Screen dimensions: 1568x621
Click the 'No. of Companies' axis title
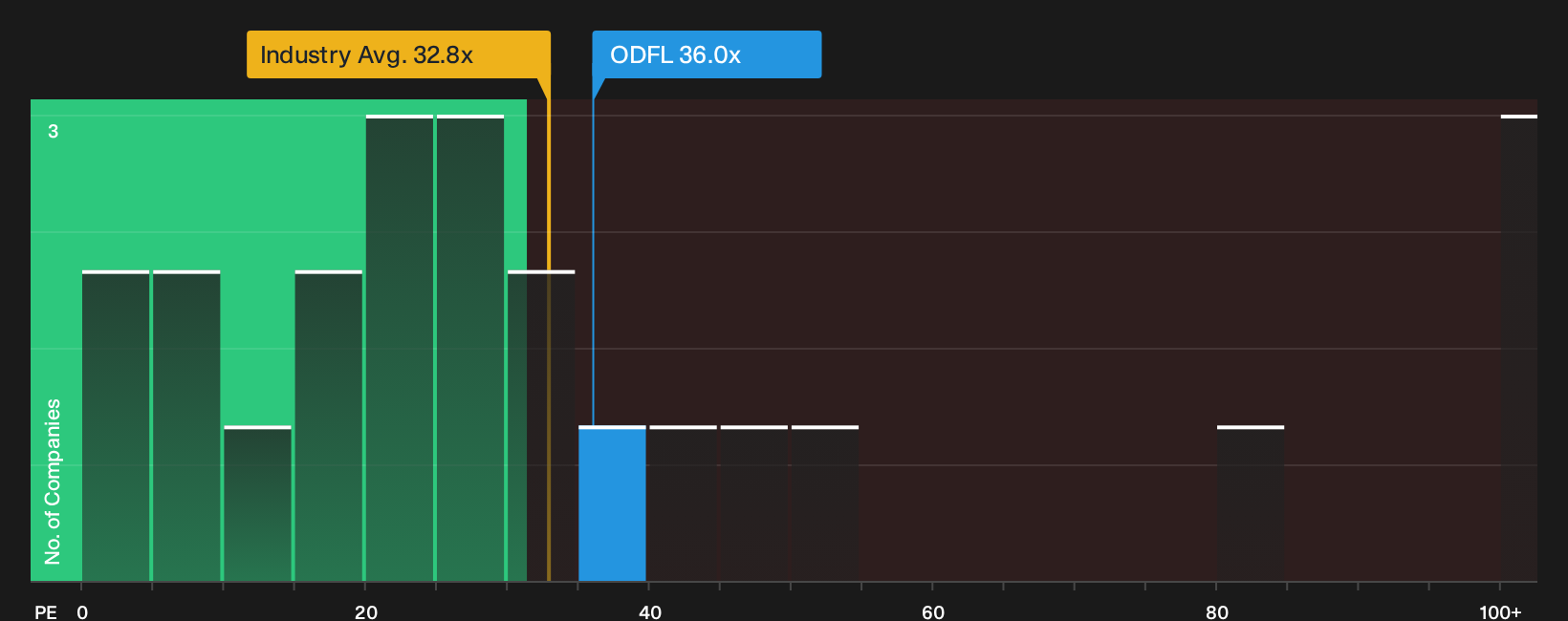pos(53,482)
